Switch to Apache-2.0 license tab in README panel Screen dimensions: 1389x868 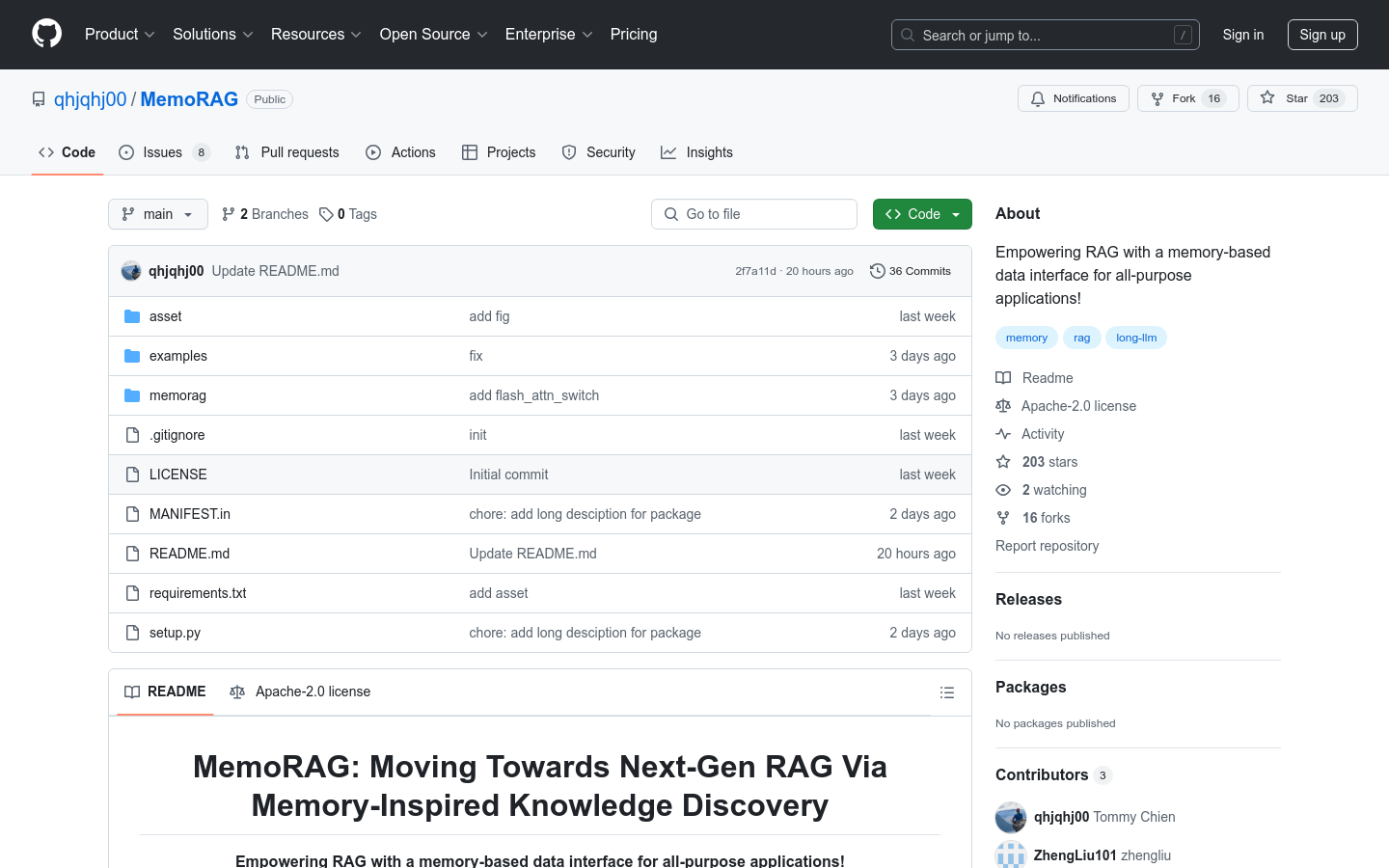pyautogui.click(x=300, y=692)
